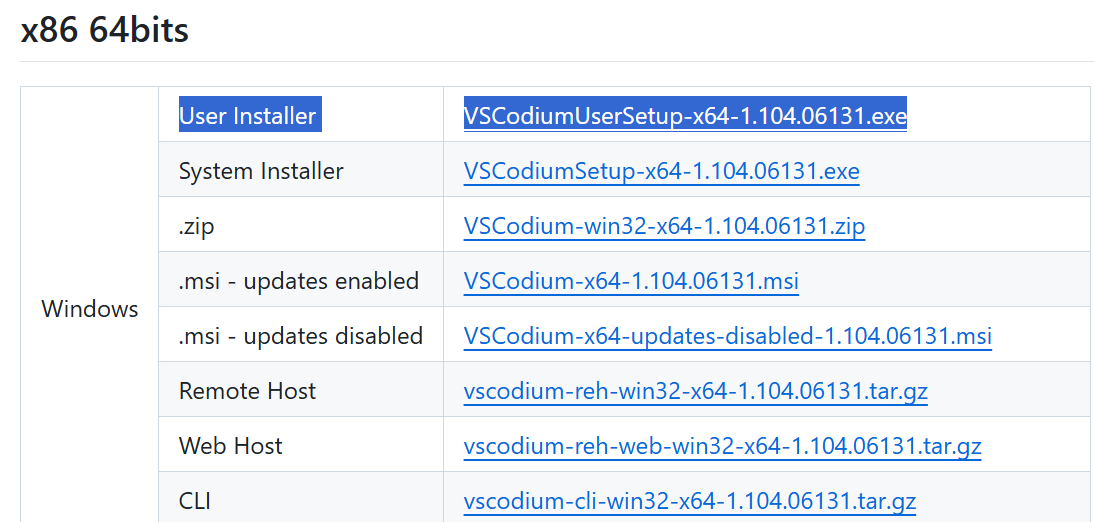Click the ".msi - updates enabled" label
This screenshot has height=522, width=1094.
299,281
